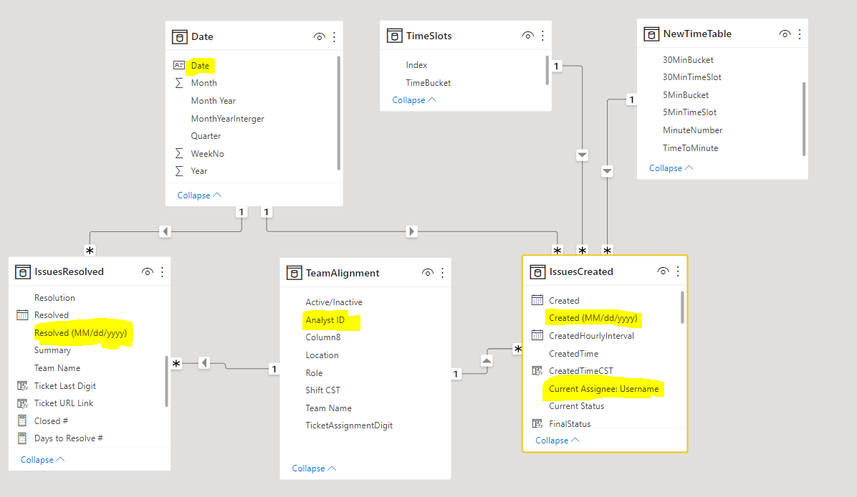Click the sigma icon next to WeekNo
This screenshot has height=497, width=857.
point(179,154)
